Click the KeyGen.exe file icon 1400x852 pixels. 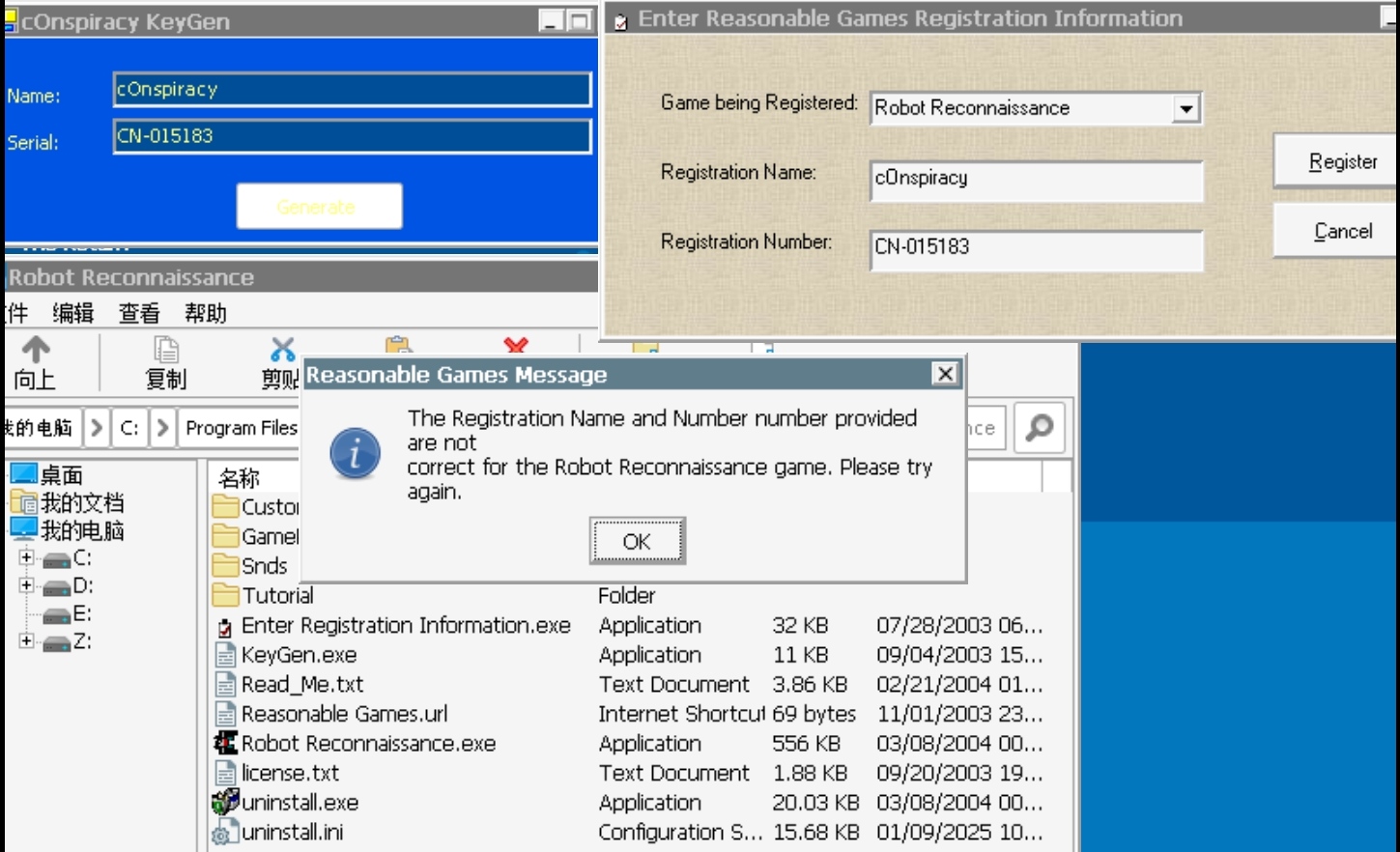click(x=225, y=655)
